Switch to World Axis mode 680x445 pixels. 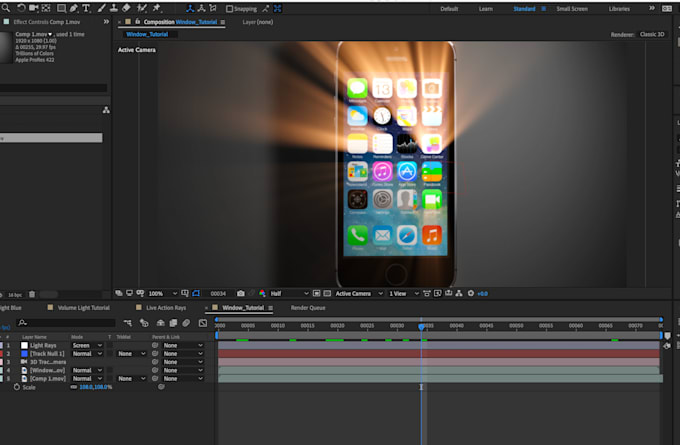(x=201, y=8)
